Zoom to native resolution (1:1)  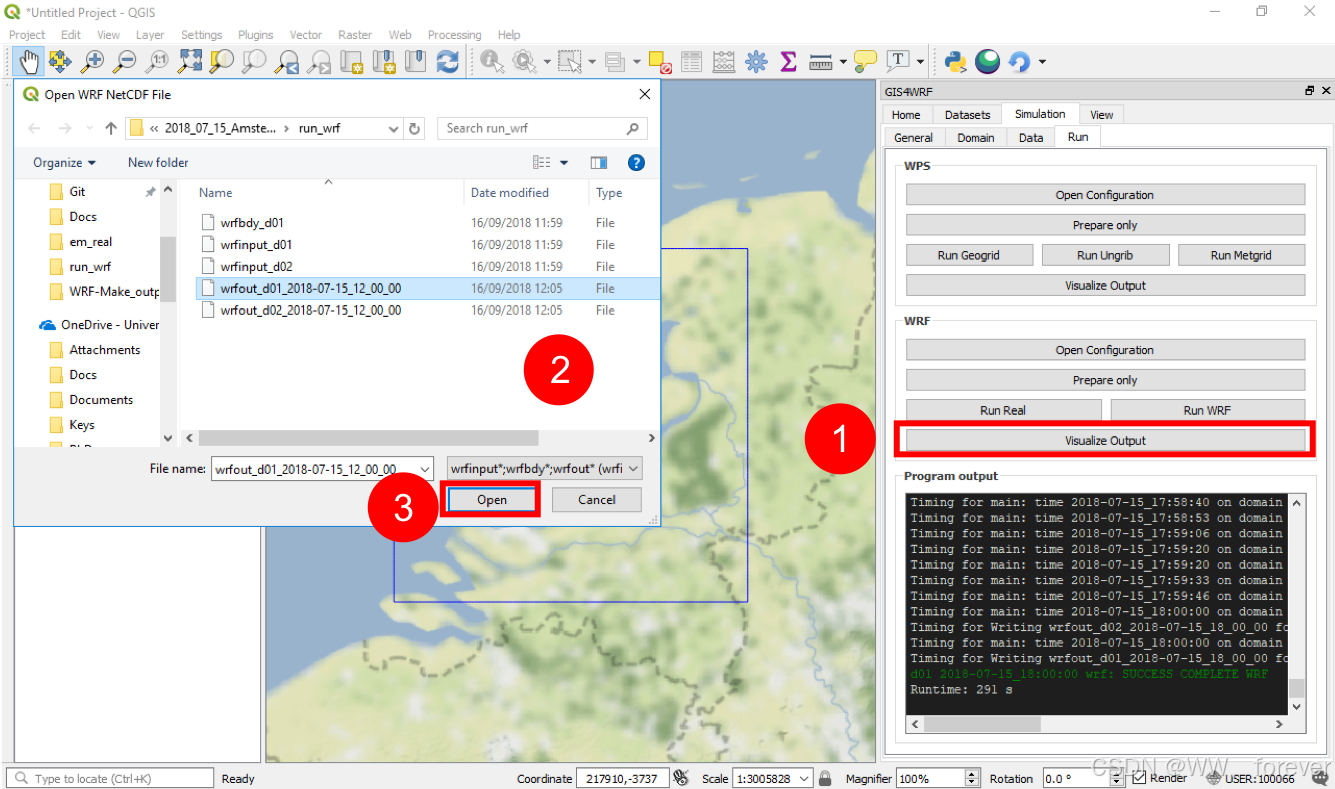pos(157,62)
